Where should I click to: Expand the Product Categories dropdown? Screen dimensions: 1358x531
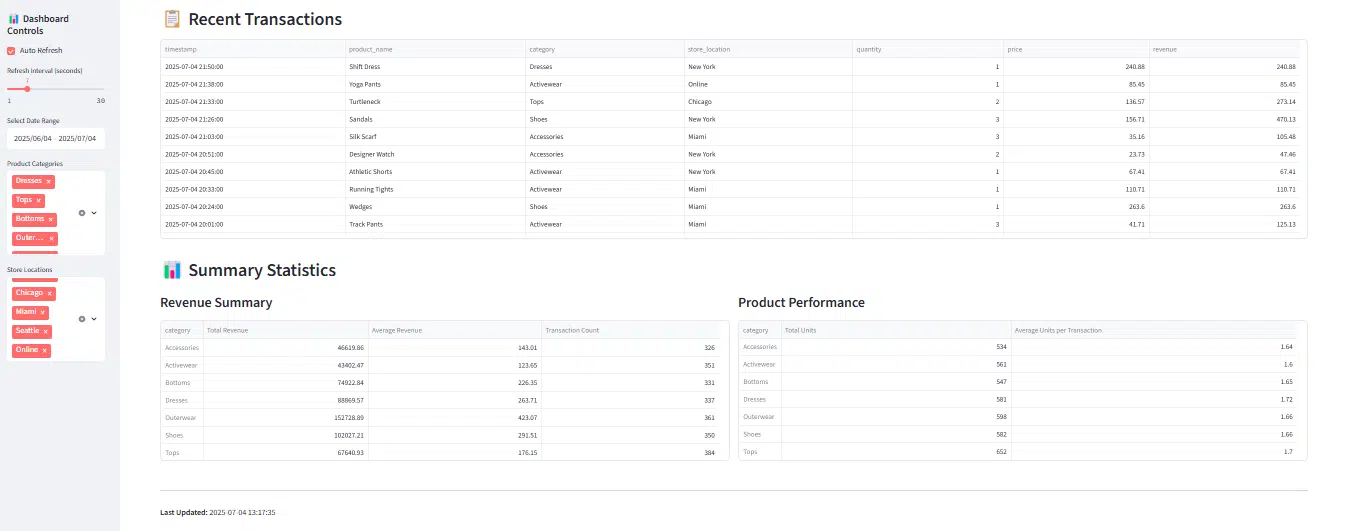click(x=94, y=212)
